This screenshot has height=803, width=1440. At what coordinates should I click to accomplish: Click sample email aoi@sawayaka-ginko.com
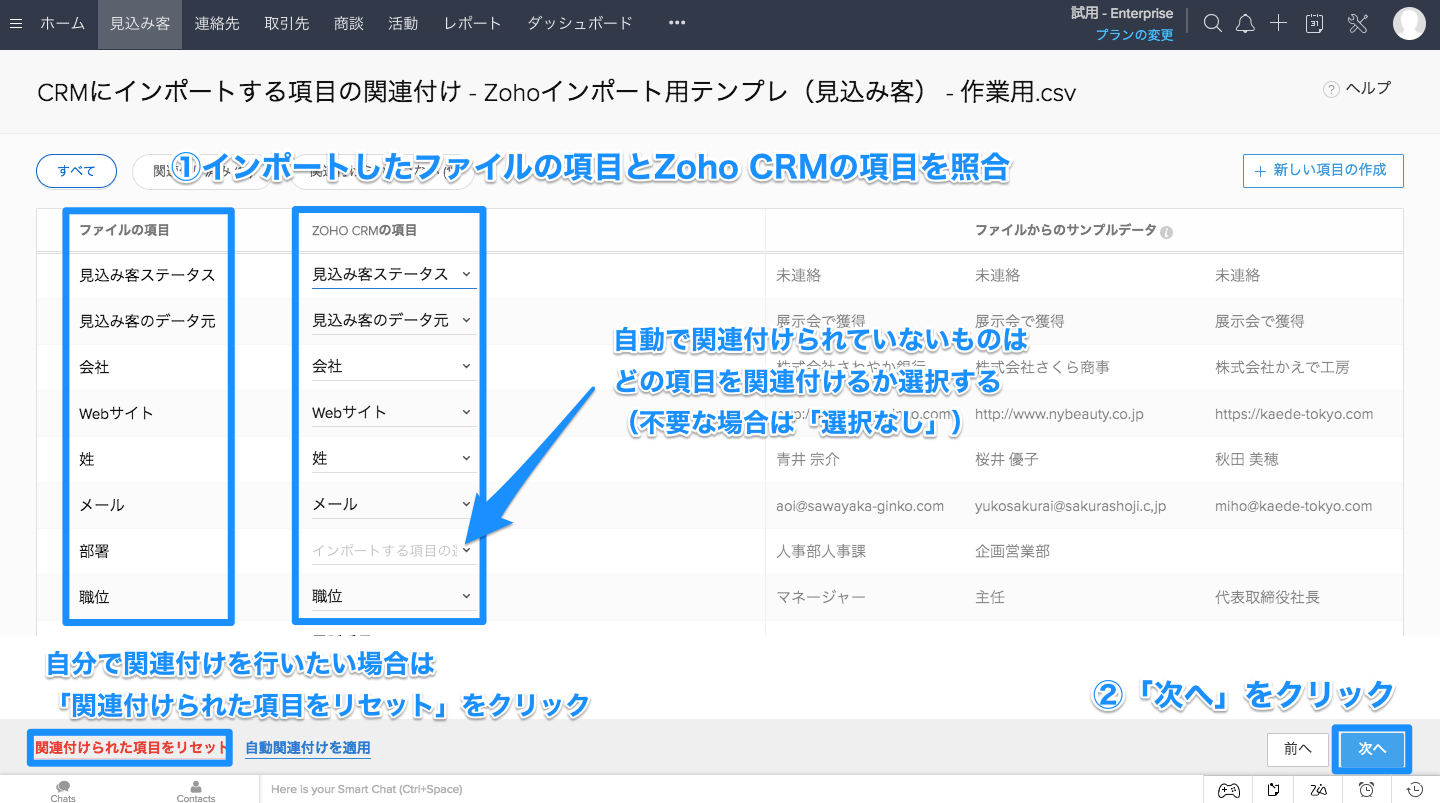tap(860, 506)
